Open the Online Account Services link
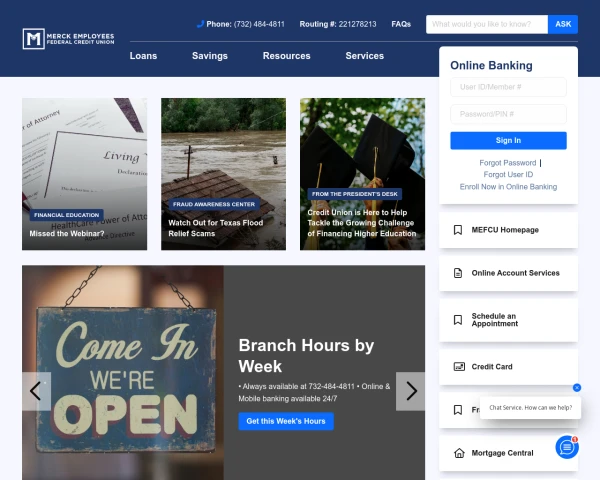 point(508,273)
